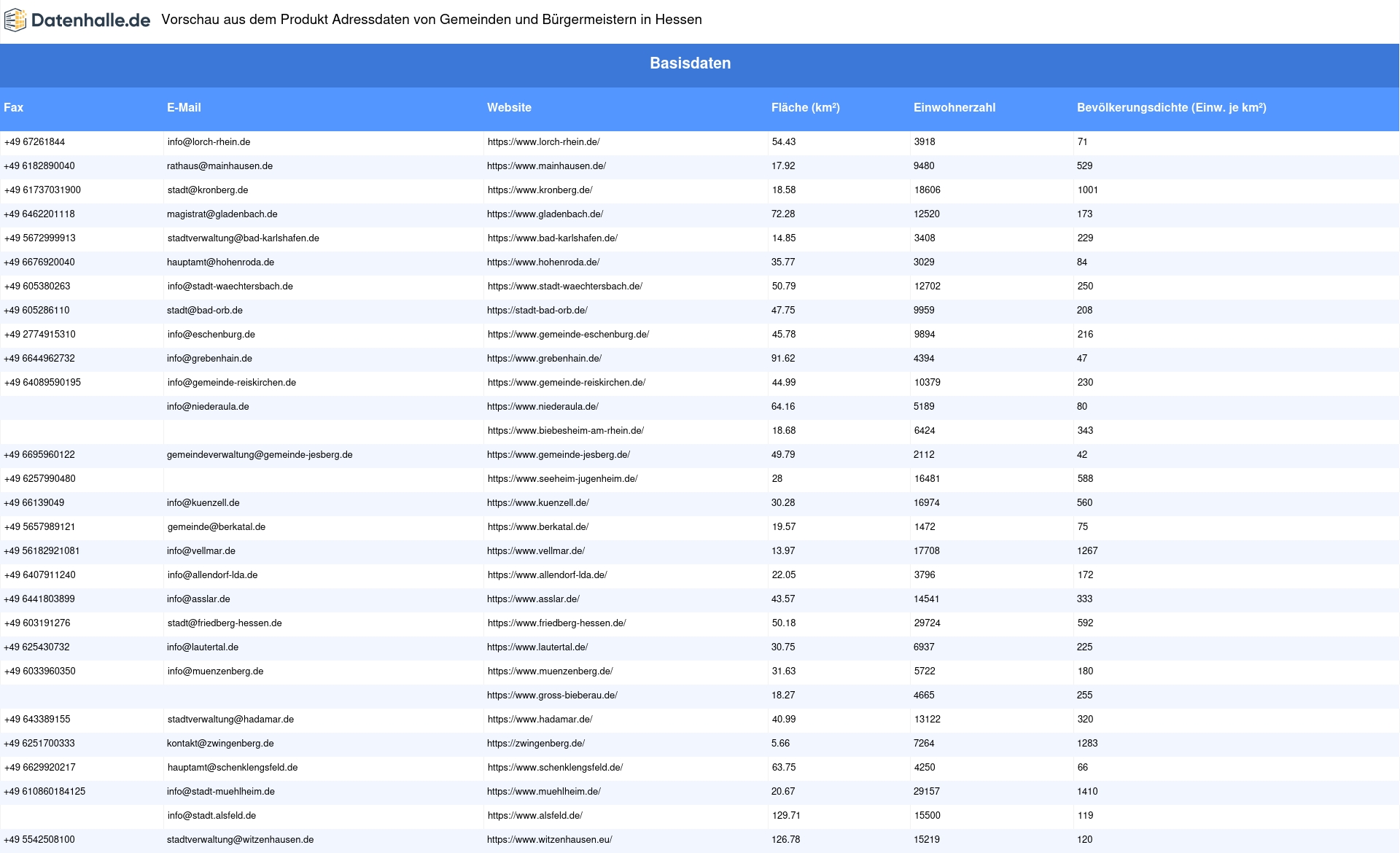Open https://www.biebesheim-am-rhein.de/ link

pyautogui.click(x=566, y=431)
